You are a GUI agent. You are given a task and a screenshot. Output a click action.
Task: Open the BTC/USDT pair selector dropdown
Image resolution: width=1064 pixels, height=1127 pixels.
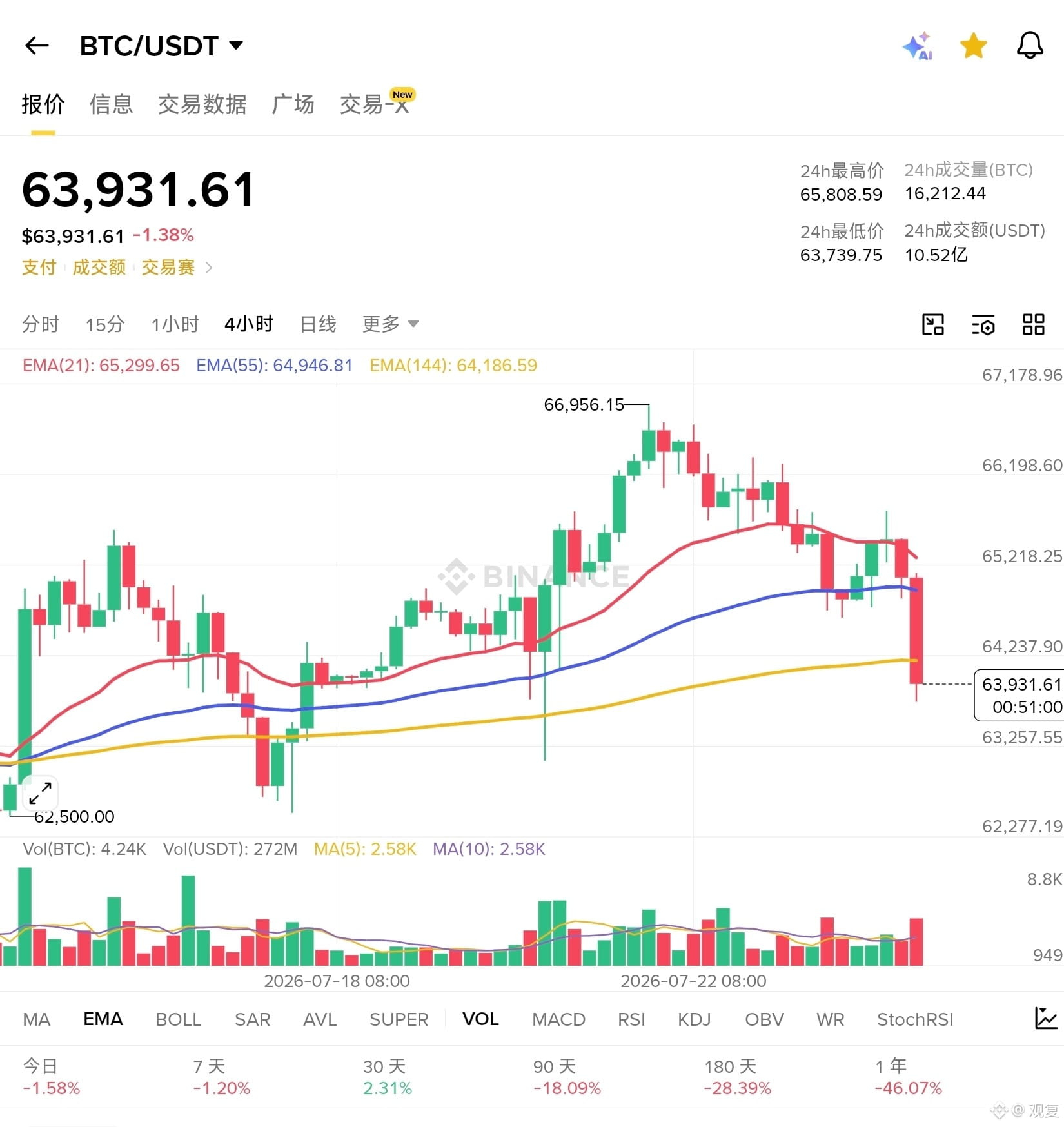pos(161,46)
